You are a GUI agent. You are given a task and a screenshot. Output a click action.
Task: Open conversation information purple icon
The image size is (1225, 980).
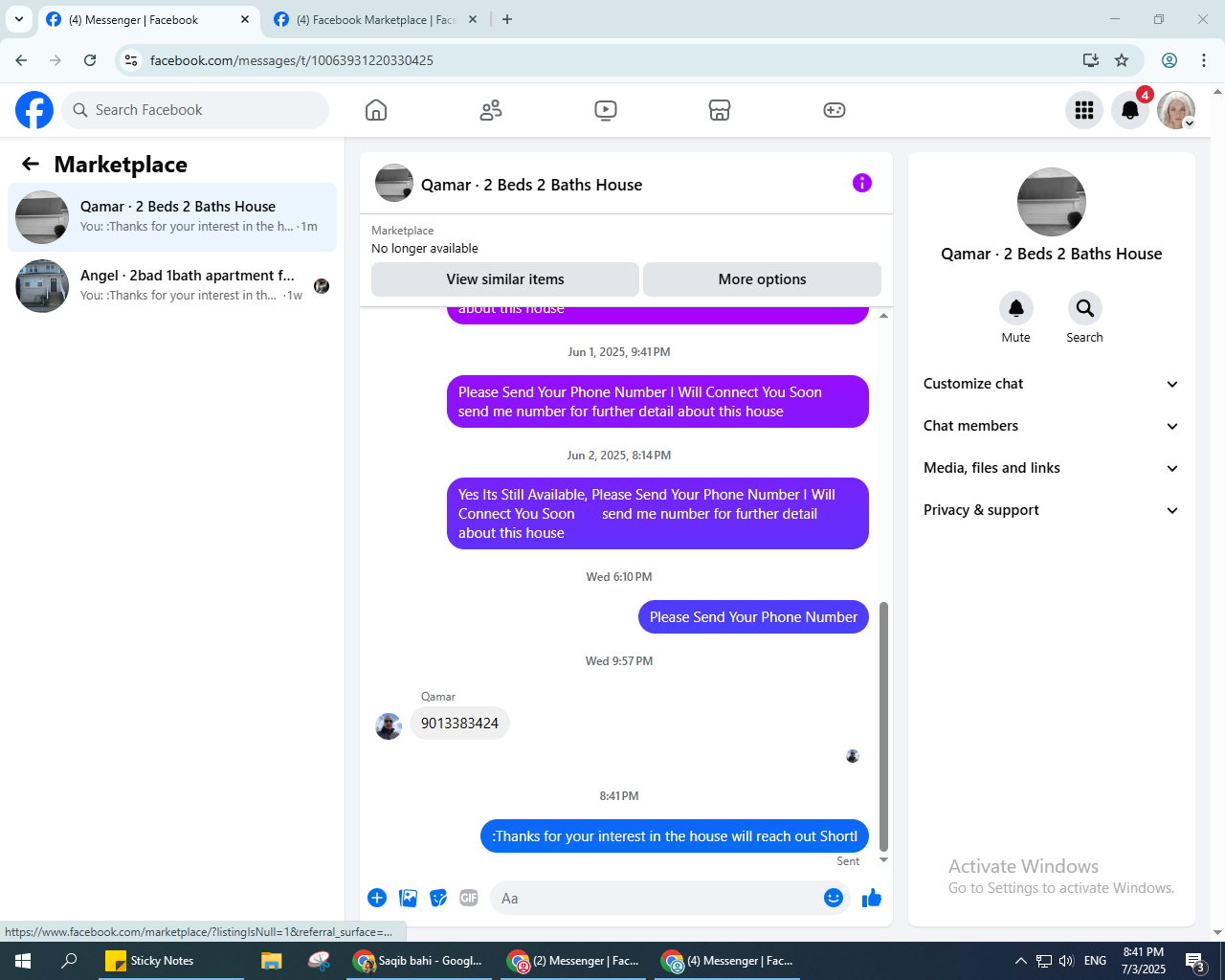862,183
